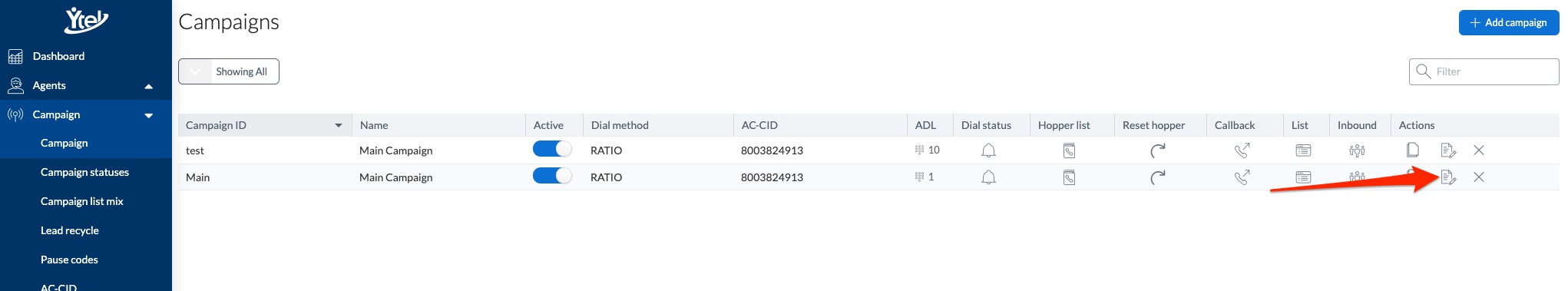1568x291 pixels.
Task: Disable Active switch for Main campaign
Action: click(x=552, y=176)
